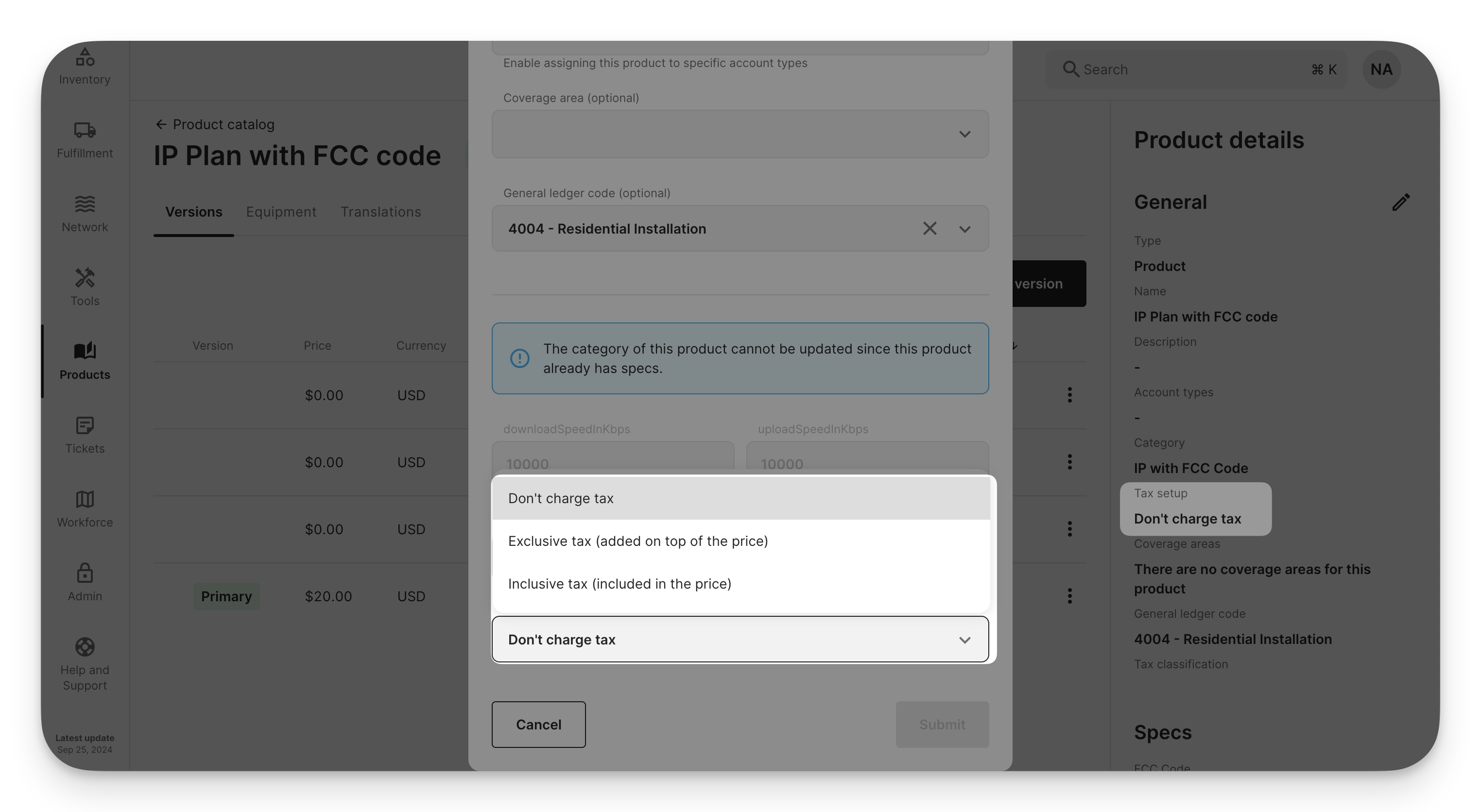
Task: Open Fulfillment truck icon in sidebar
Action: click(x=85, y=130)
